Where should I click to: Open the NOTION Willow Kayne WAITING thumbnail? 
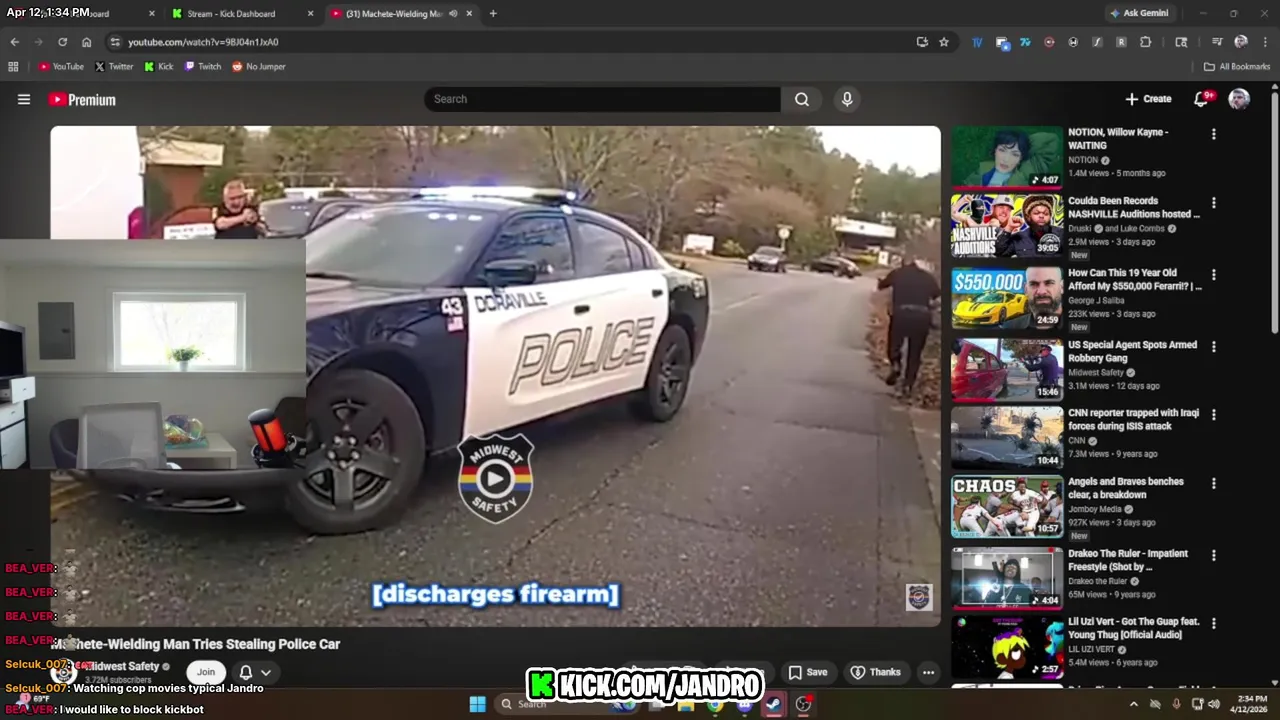tap(1007, 157)
